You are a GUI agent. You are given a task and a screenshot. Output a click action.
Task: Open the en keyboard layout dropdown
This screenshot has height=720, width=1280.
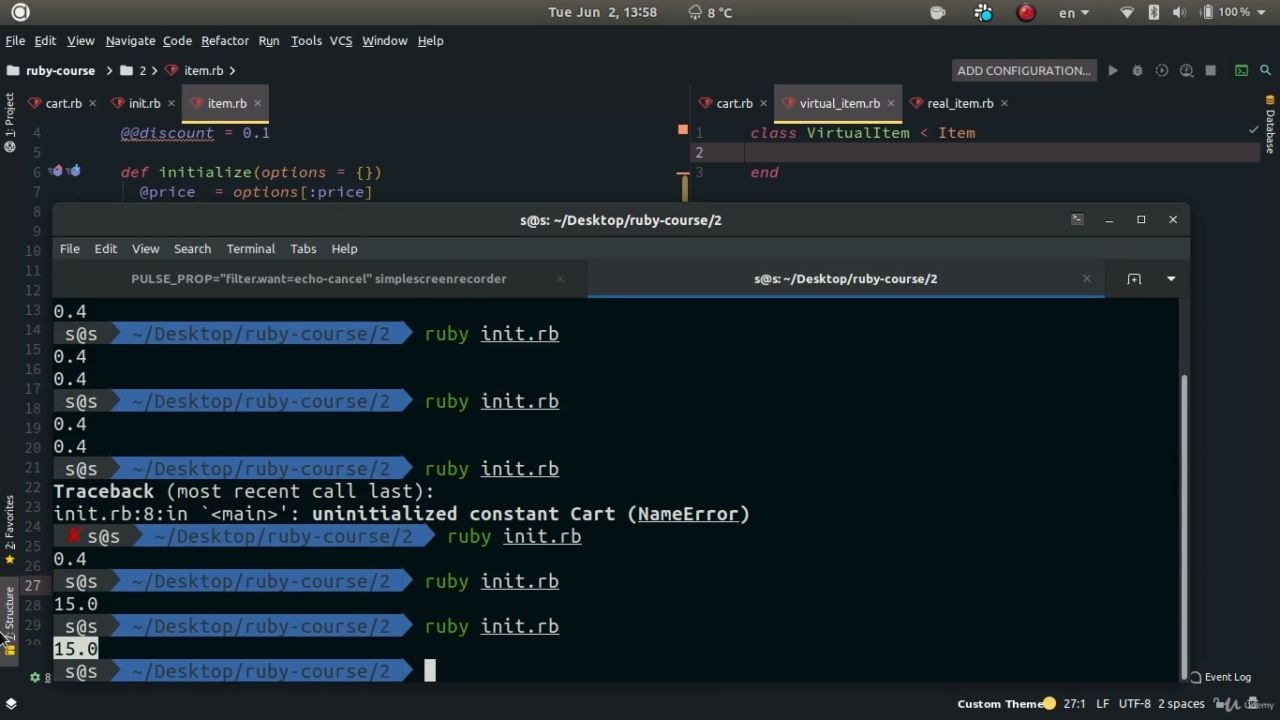coord(1074,13)
